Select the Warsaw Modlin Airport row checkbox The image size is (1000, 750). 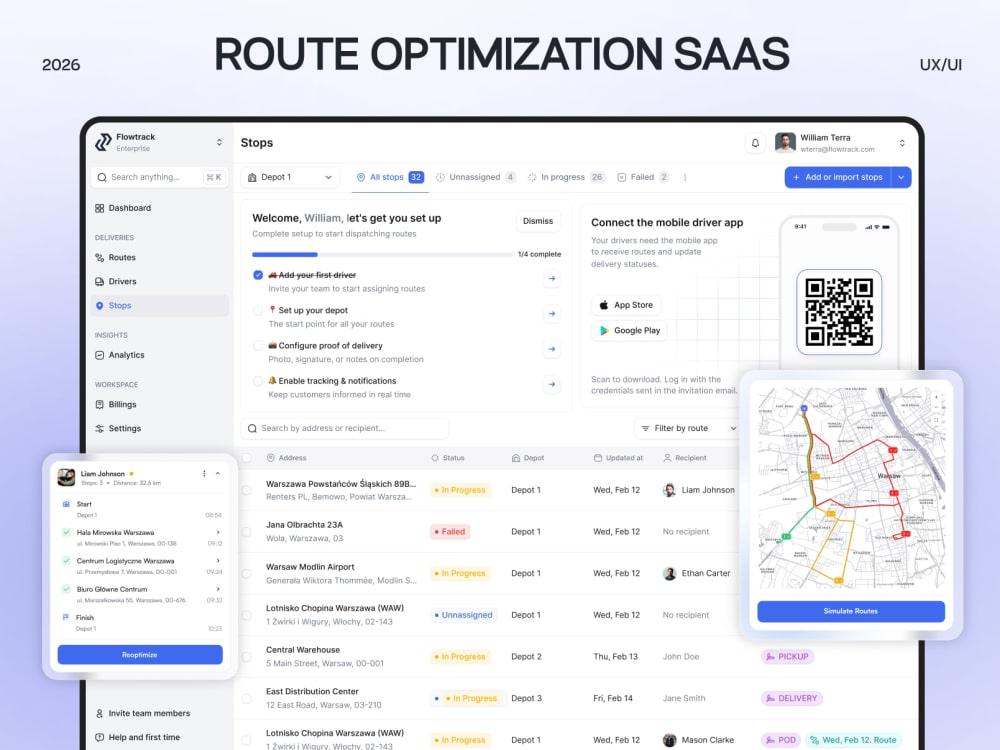coord(247,573)
